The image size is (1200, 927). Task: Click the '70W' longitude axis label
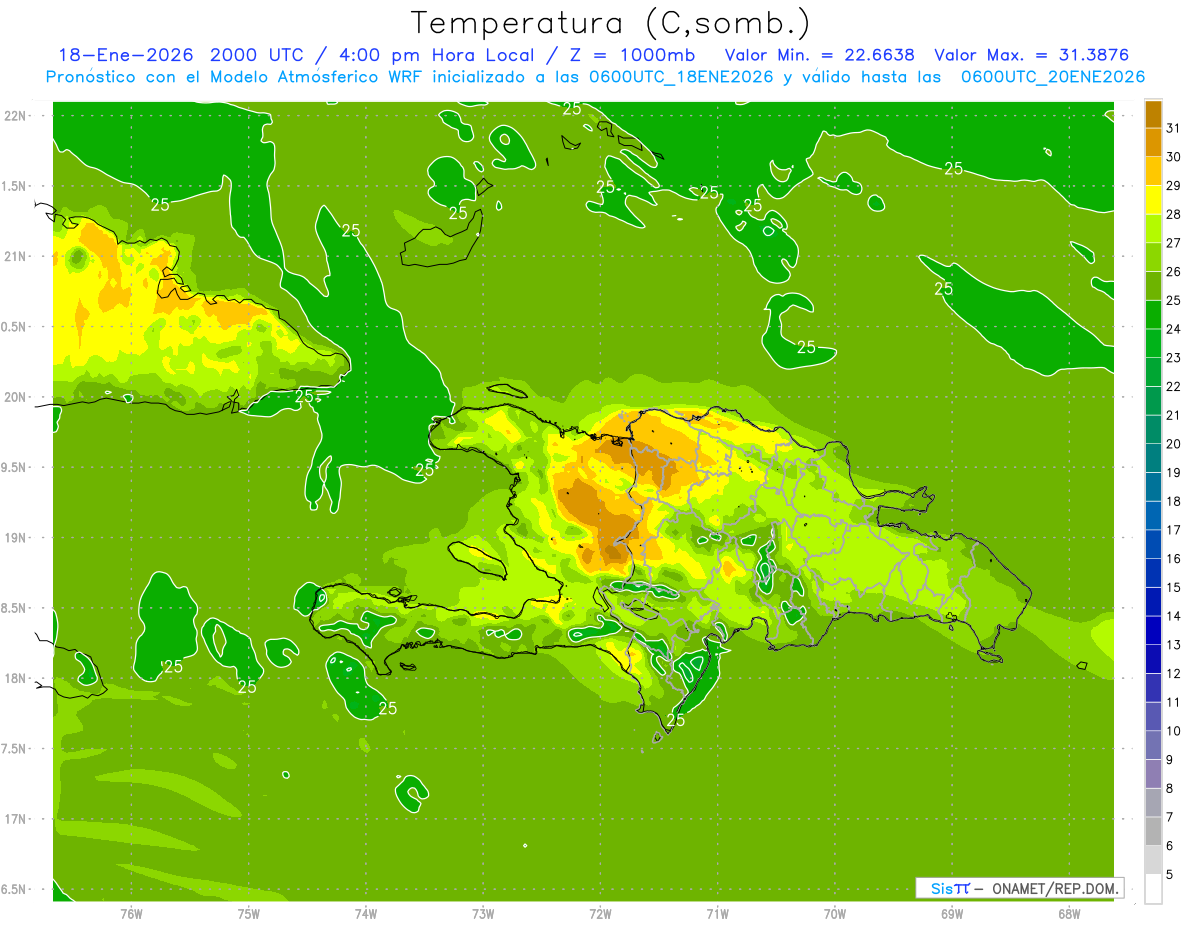point(834,913)
